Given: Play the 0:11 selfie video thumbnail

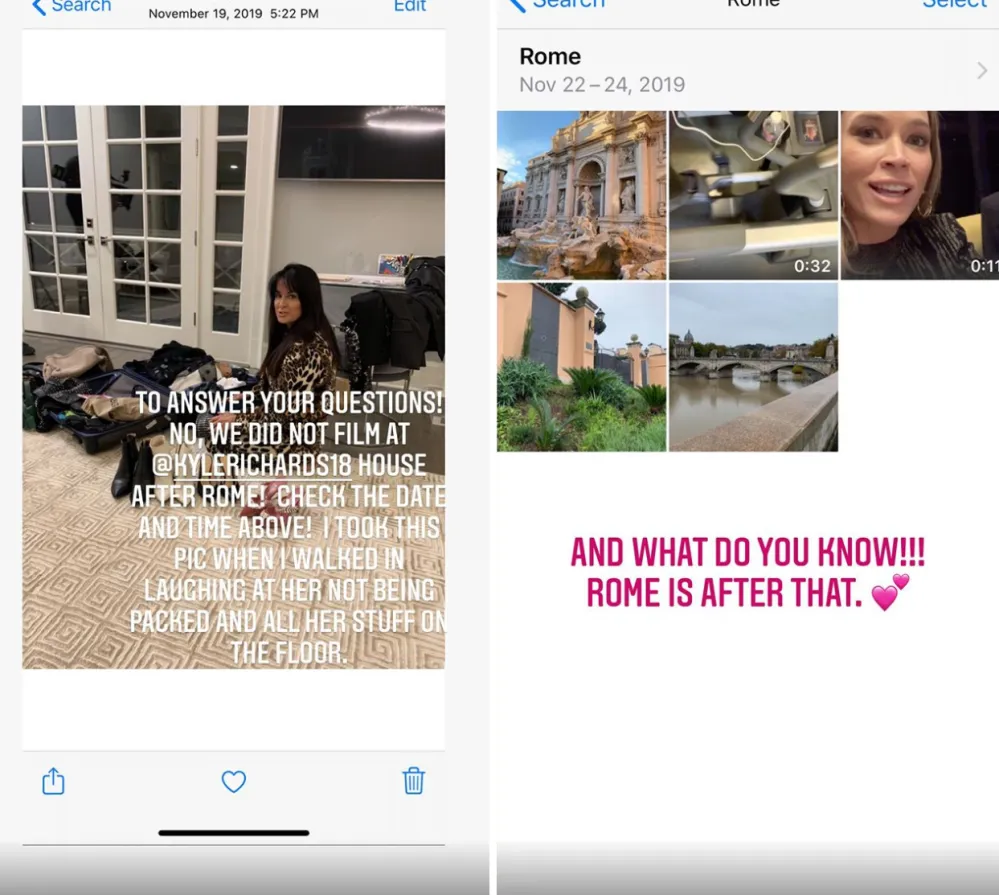Looking at the screenshot, I should click(x=920, y=195).
